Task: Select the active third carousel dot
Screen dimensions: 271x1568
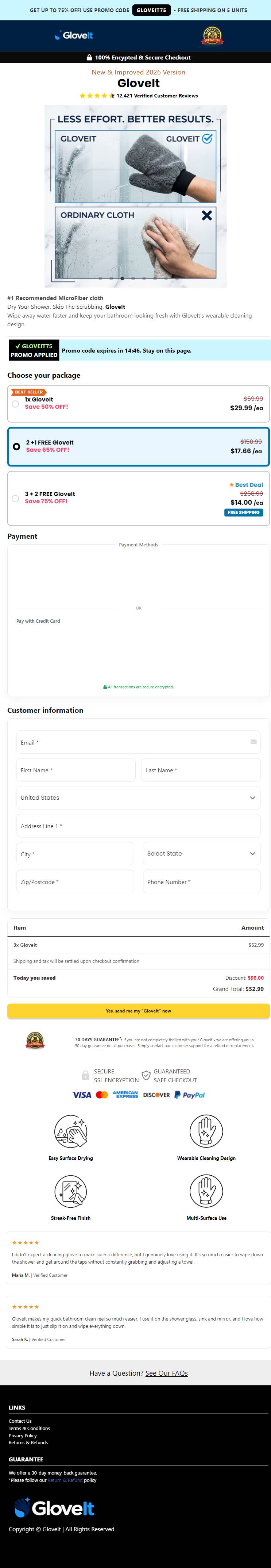Action: click(122, 278)
